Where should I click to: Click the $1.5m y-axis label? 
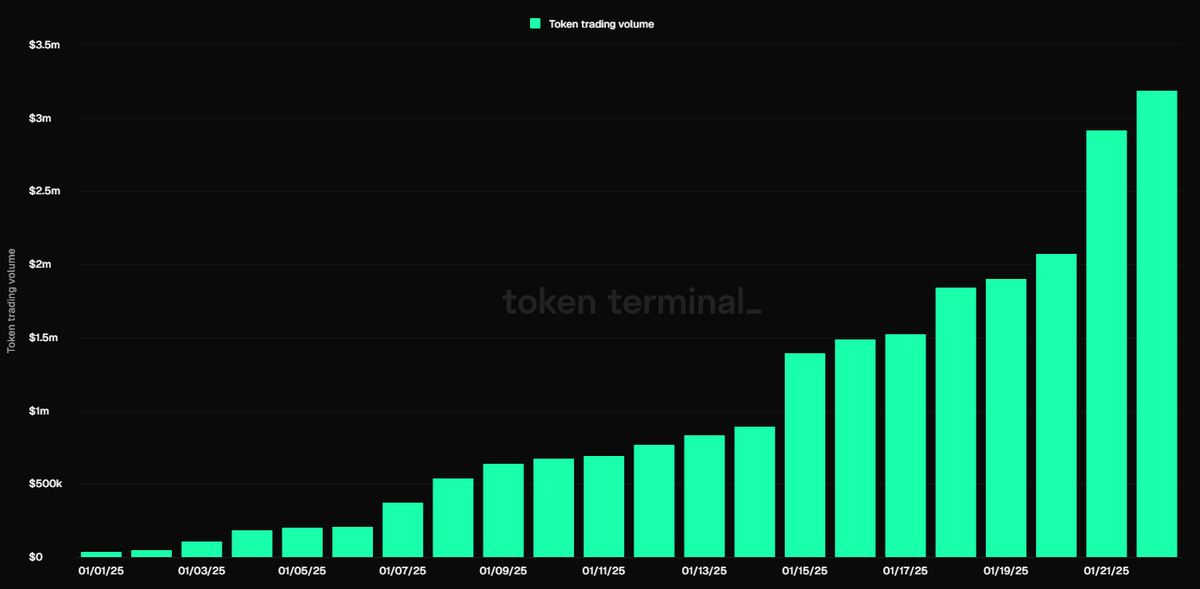coord(43,338)
